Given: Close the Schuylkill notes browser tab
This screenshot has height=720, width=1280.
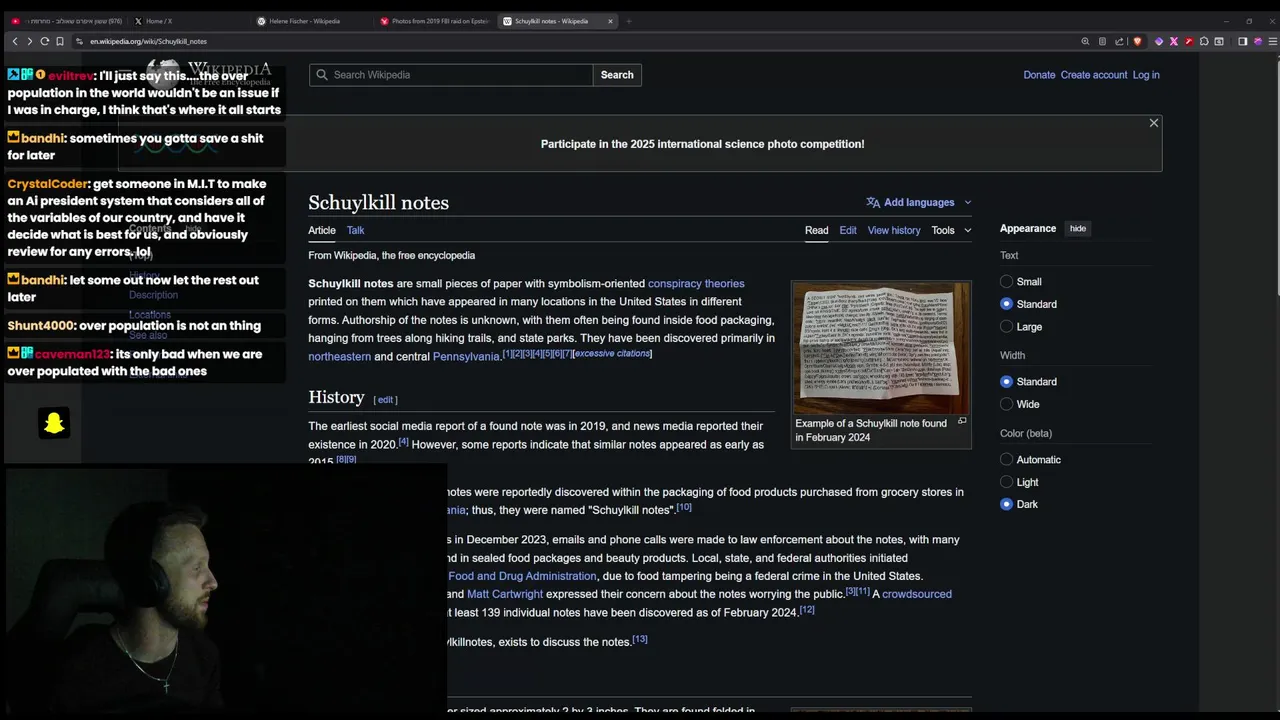Looking at the screenshot, I should (x=610, y=21).
